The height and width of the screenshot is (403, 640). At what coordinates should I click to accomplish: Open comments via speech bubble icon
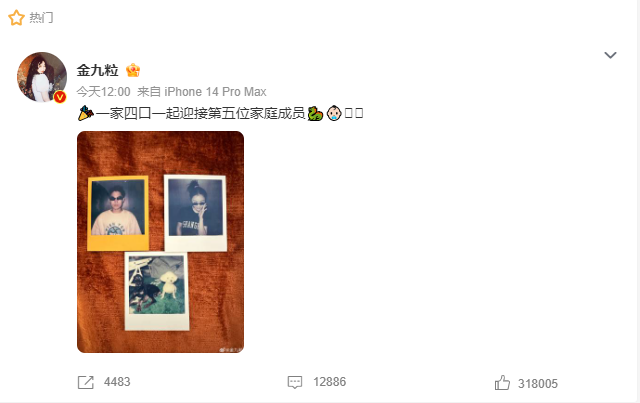295,382
